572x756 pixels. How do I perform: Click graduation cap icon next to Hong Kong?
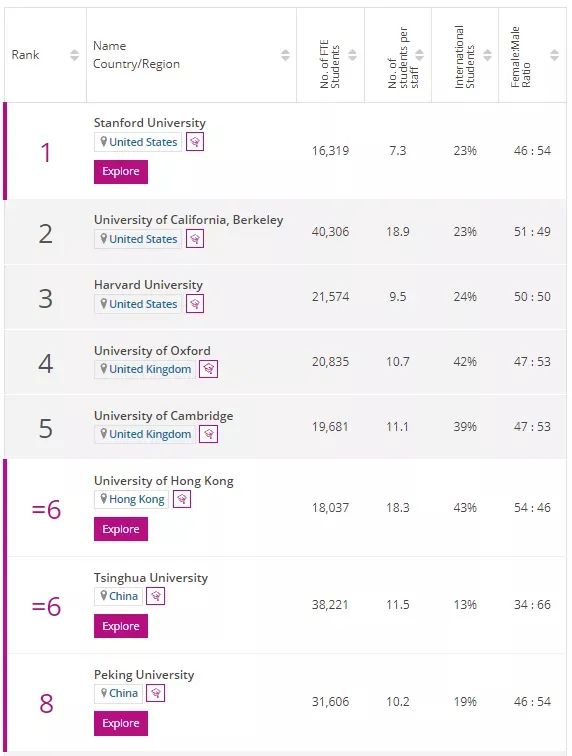pos(182,499)
